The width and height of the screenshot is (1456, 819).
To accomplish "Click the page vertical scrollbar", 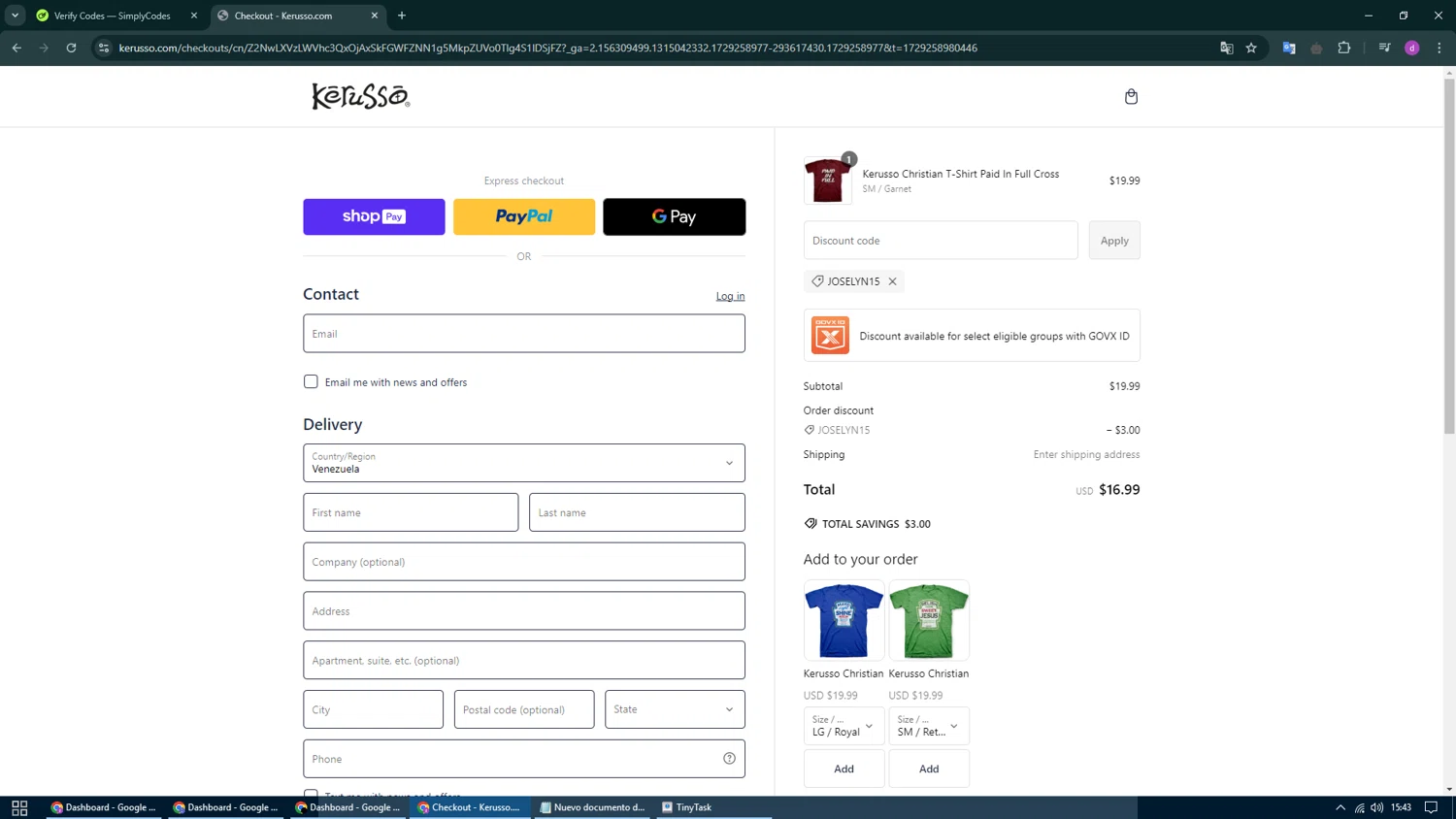I will 1449,254.
